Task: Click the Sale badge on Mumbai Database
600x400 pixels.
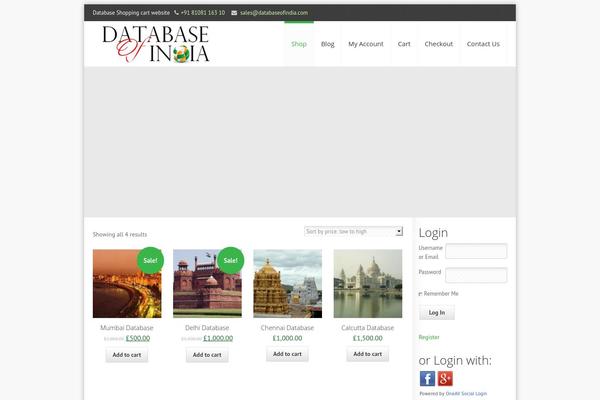Action: coord(150,260)
